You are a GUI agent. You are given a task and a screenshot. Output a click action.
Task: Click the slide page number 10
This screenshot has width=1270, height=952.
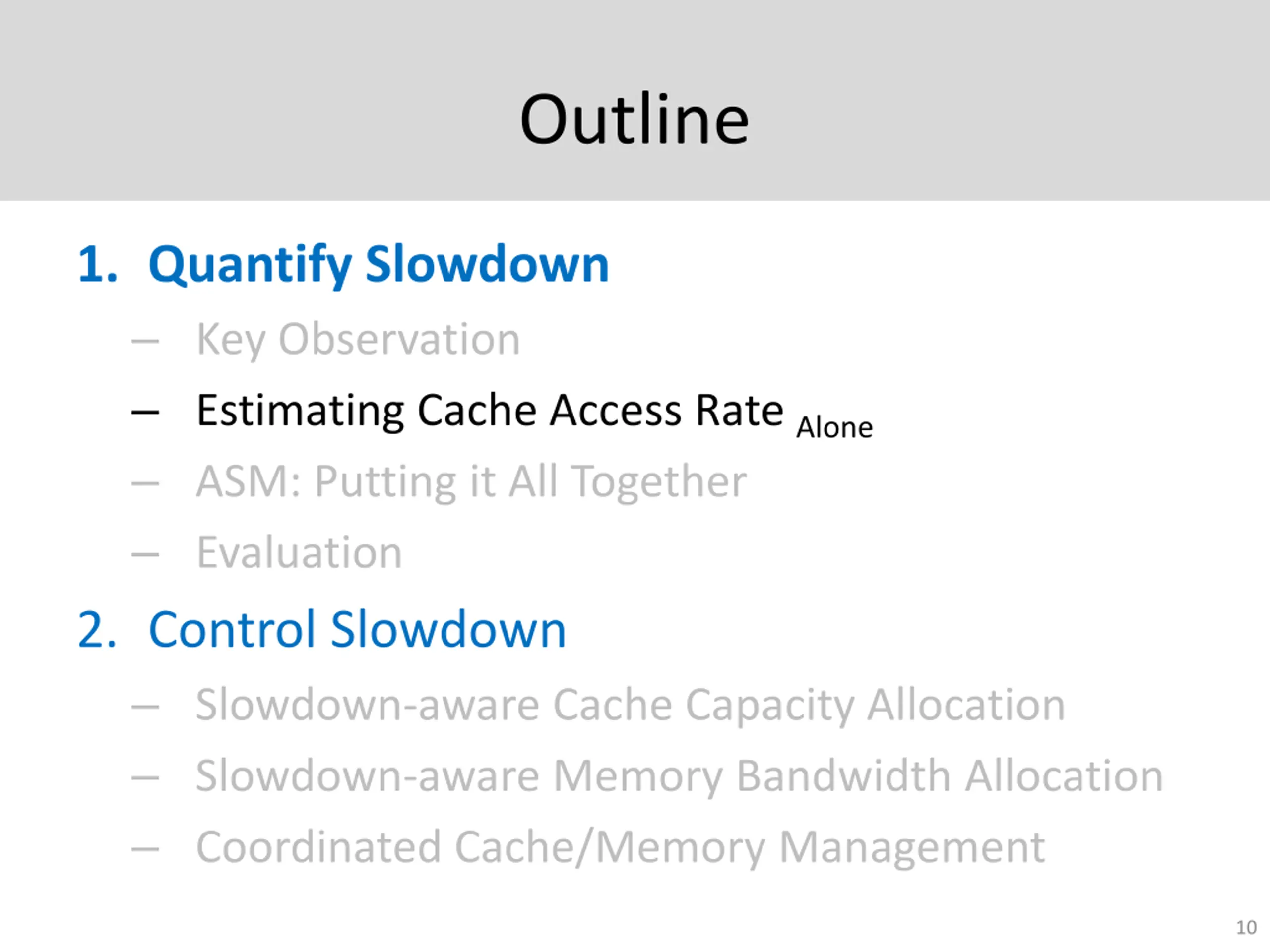pyautogui.click(x=1246, y=927)
